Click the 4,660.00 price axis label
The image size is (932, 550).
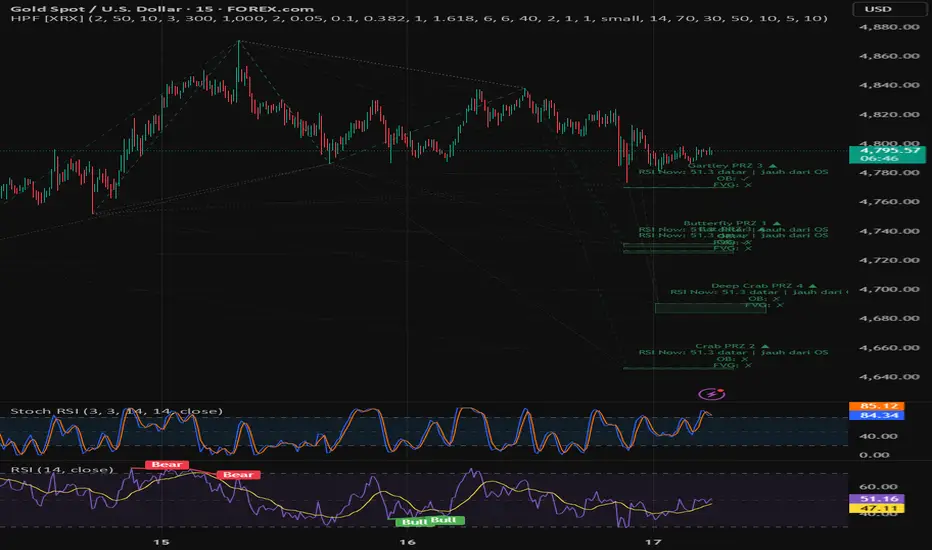tap(889, 347)
